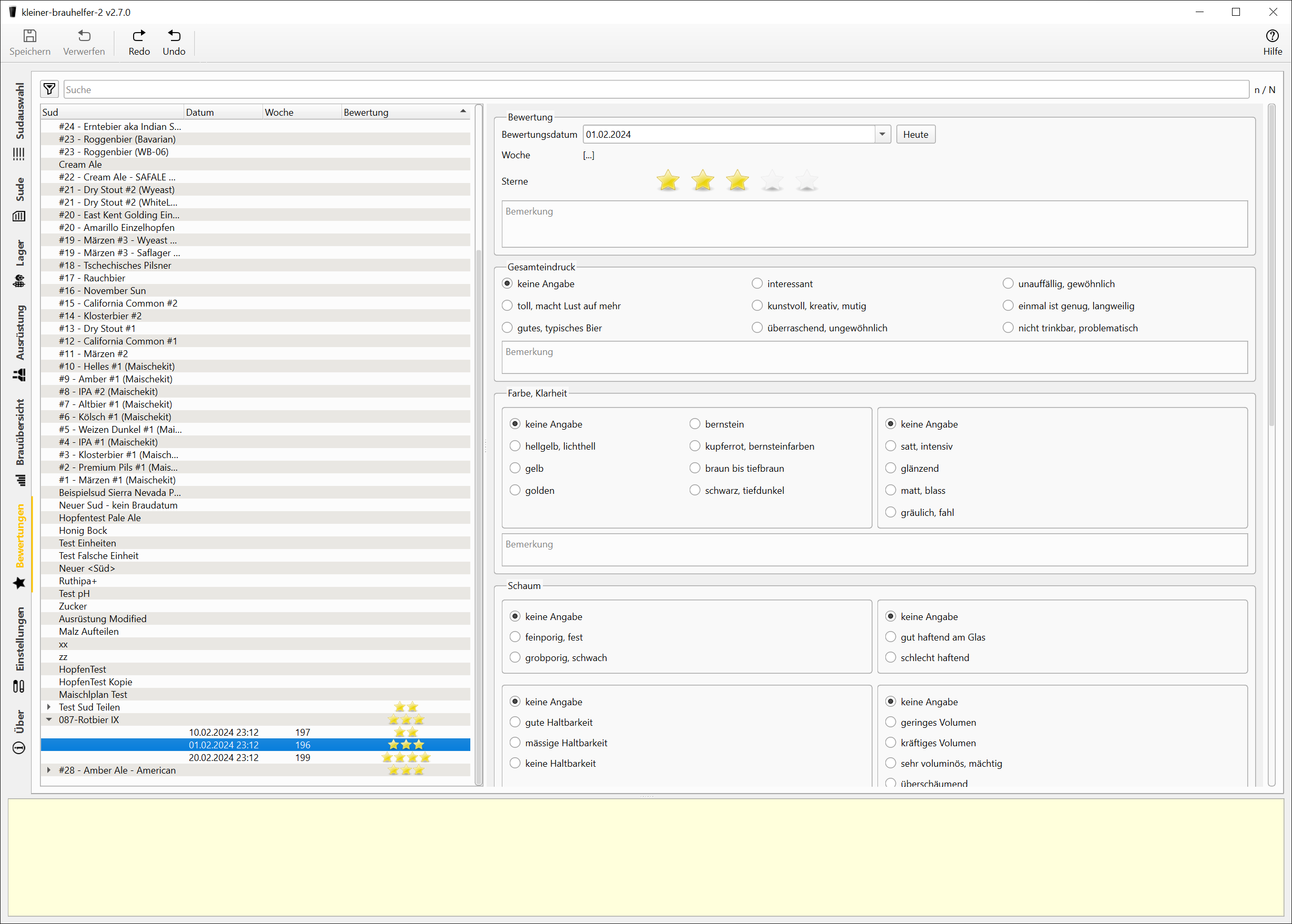The height and width of the screenshot is (924, 1292).
Task: Set rating to fifth star
Action: 806,181
